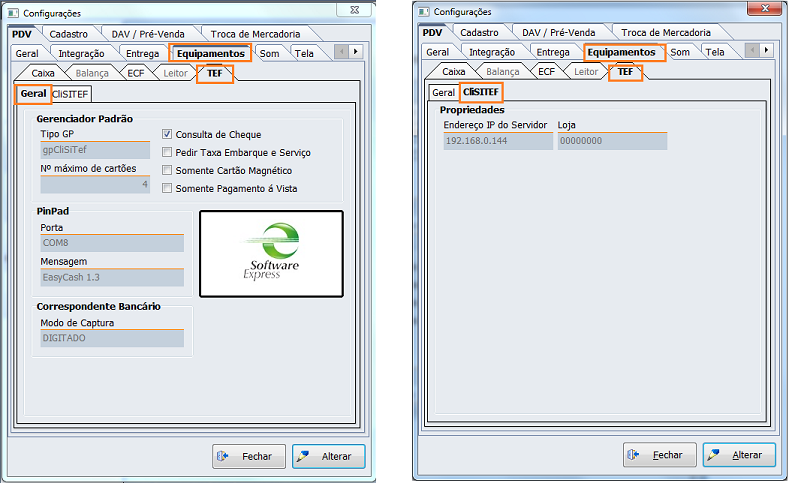Click the left tab-scroll arrow in left window

click(x=341, y=51)
